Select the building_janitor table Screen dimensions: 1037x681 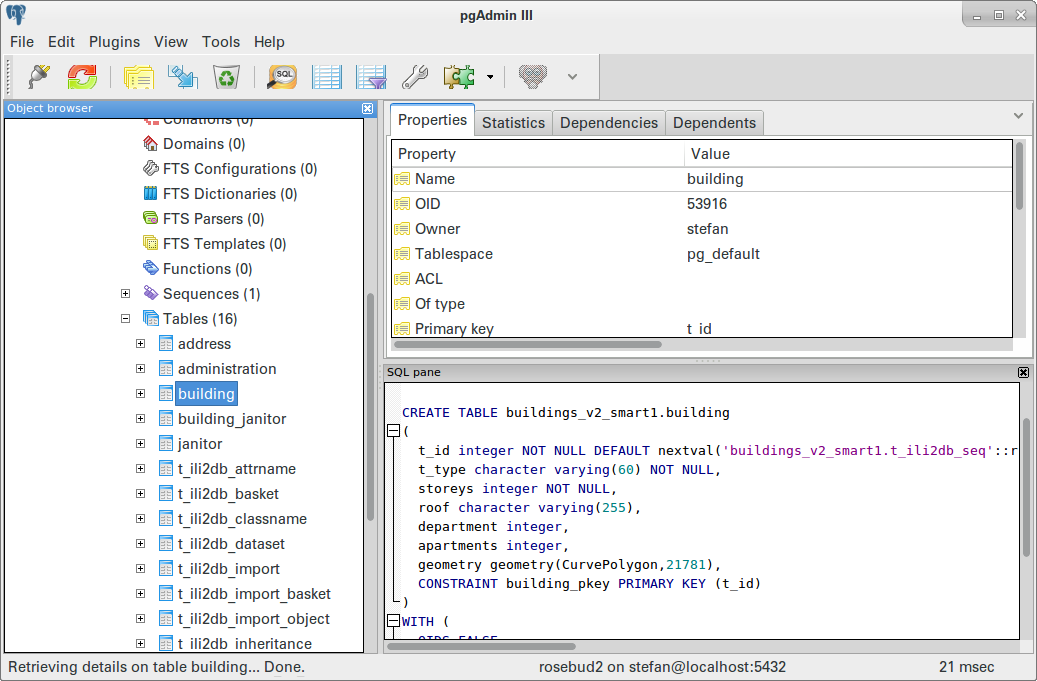coord(232,419)
